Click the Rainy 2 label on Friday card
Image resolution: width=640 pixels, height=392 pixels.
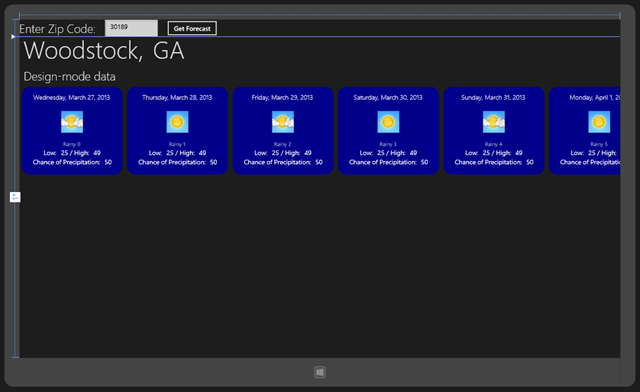tap(282, 144)
